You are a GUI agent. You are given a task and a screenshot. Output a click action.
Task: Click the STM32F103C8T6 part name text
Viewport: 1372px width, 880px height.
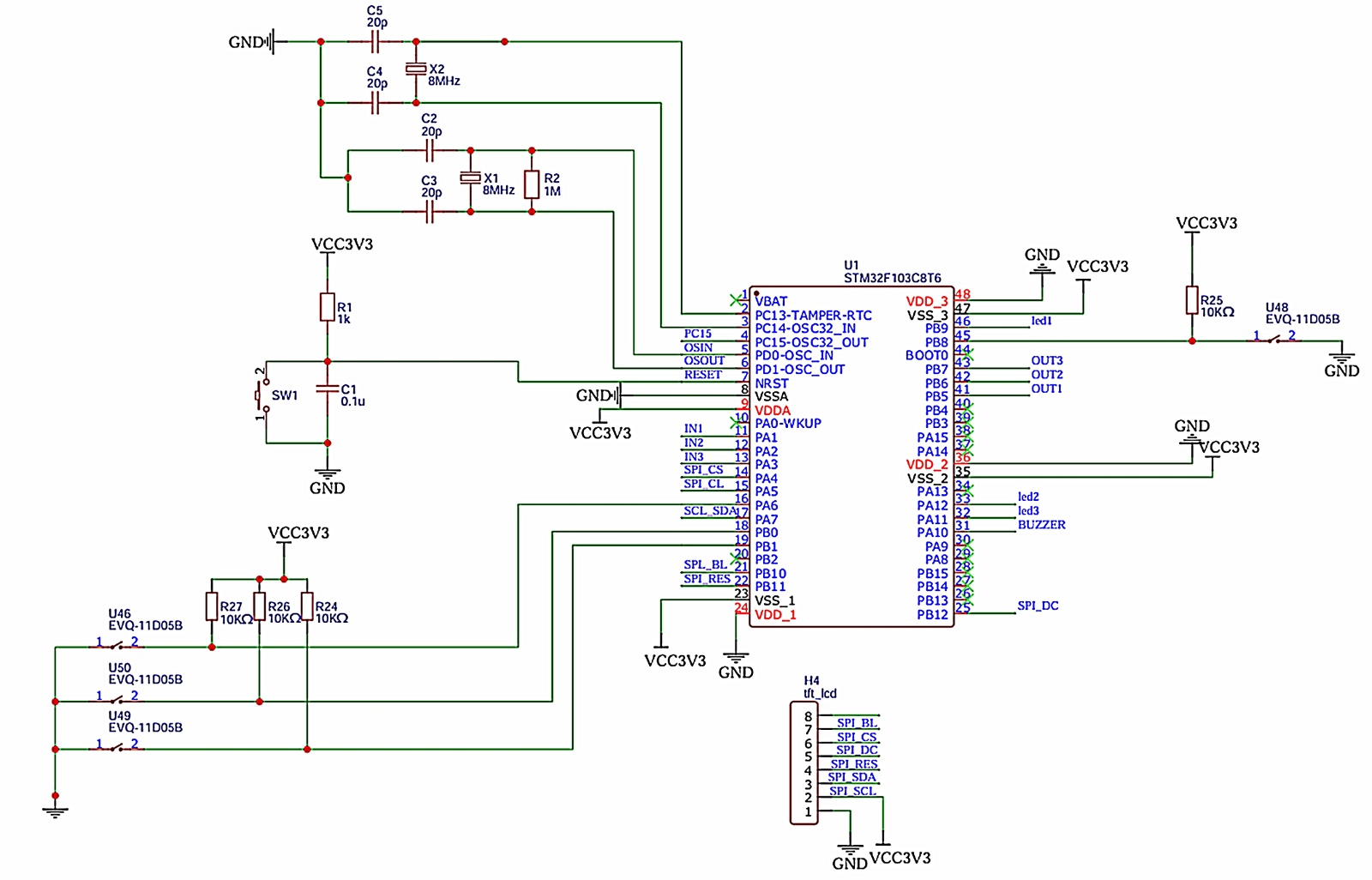click(x=892, y=278)
